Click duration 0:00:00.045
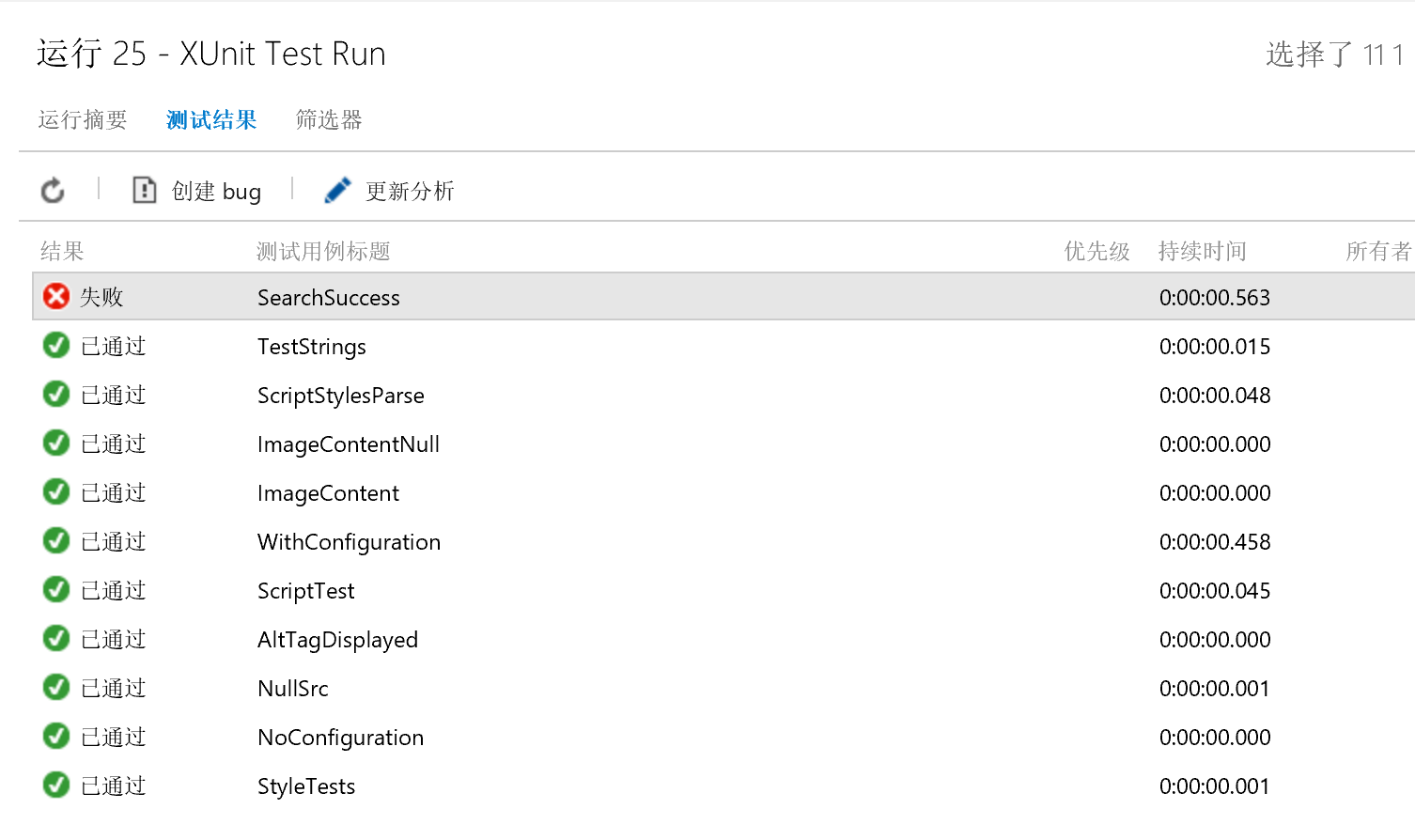 (x=1215, y=591)
